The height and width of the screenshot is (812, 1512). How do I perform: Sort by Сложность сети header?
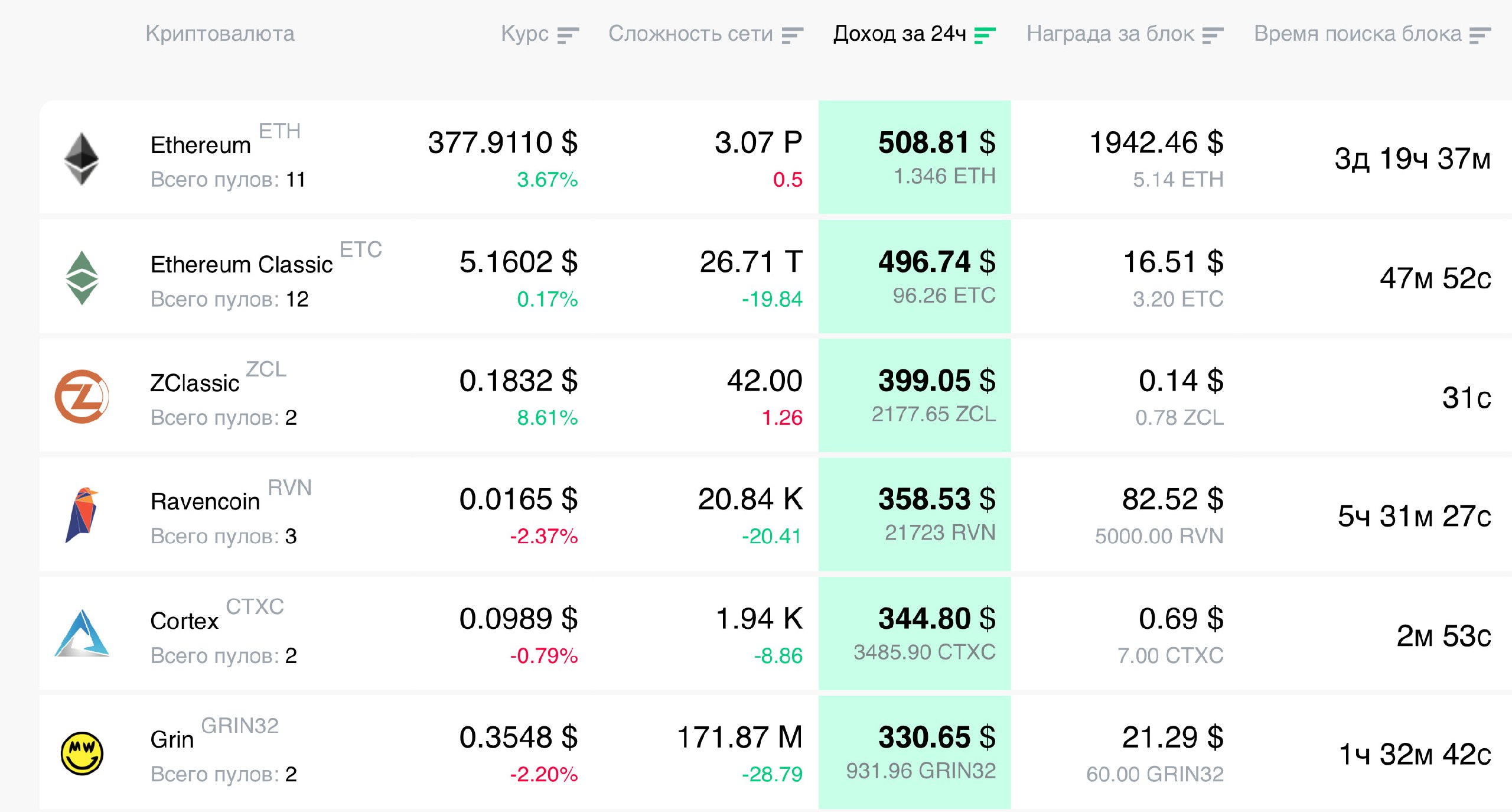coord(690,34)
